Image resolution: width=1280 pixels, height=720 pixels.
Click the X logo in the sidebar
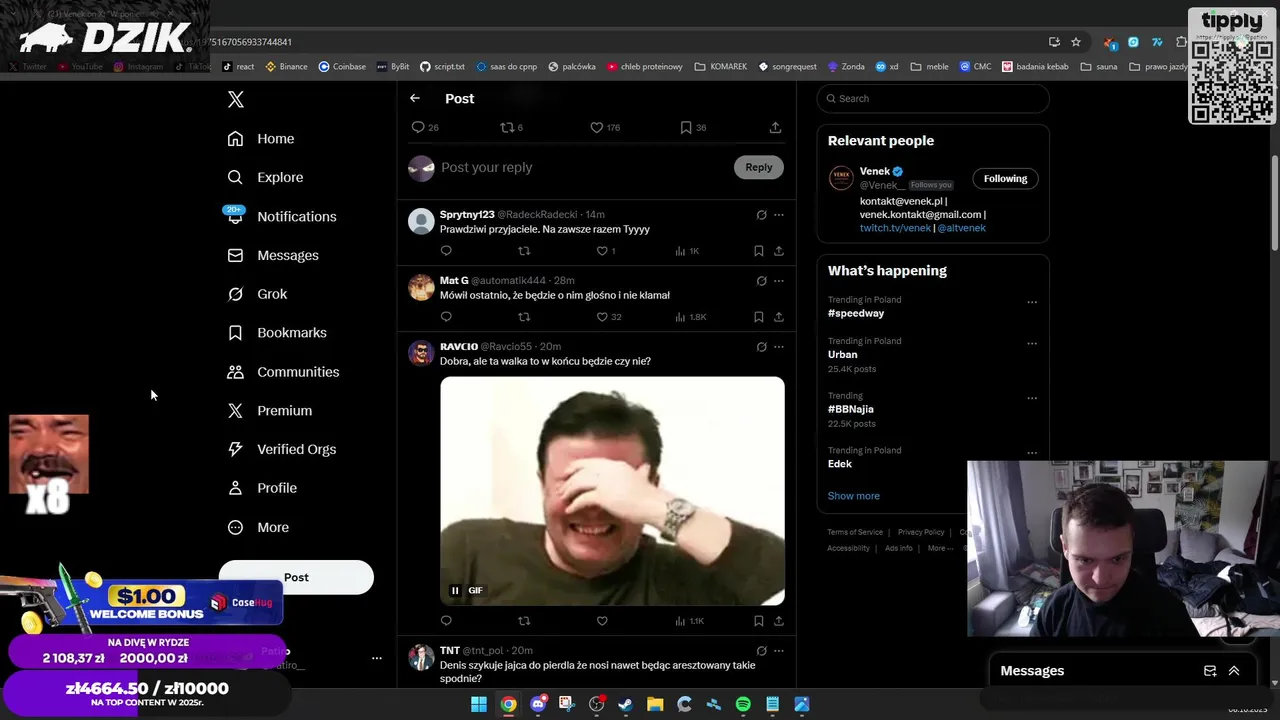coord(236,99)
